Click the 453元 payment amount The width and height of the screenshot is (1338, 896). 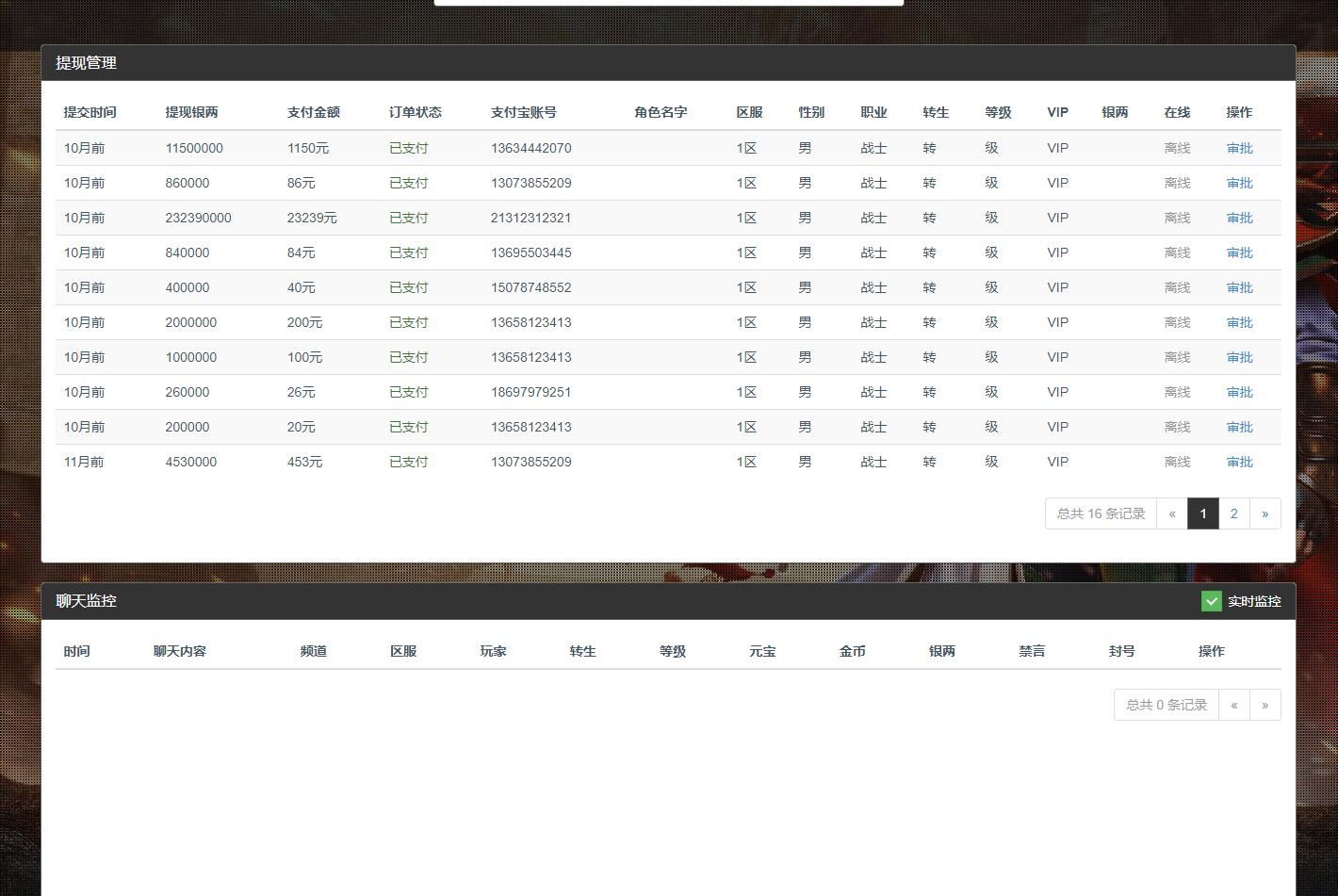point(304,462)
